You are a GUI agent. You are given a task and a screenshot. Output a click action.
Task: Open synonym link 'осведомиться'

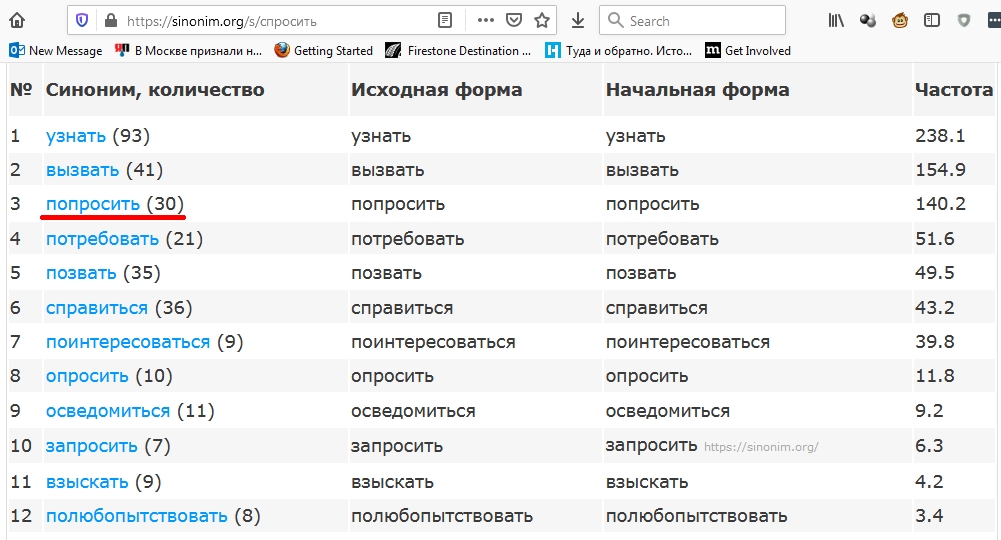click(x=108, y=410)
